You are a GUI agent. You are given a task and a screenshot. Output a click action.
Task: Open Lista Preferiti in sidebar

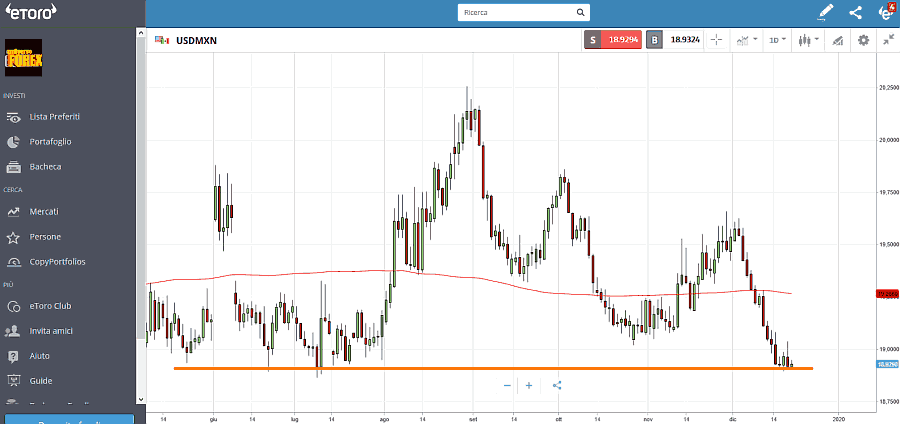[55, 117]
